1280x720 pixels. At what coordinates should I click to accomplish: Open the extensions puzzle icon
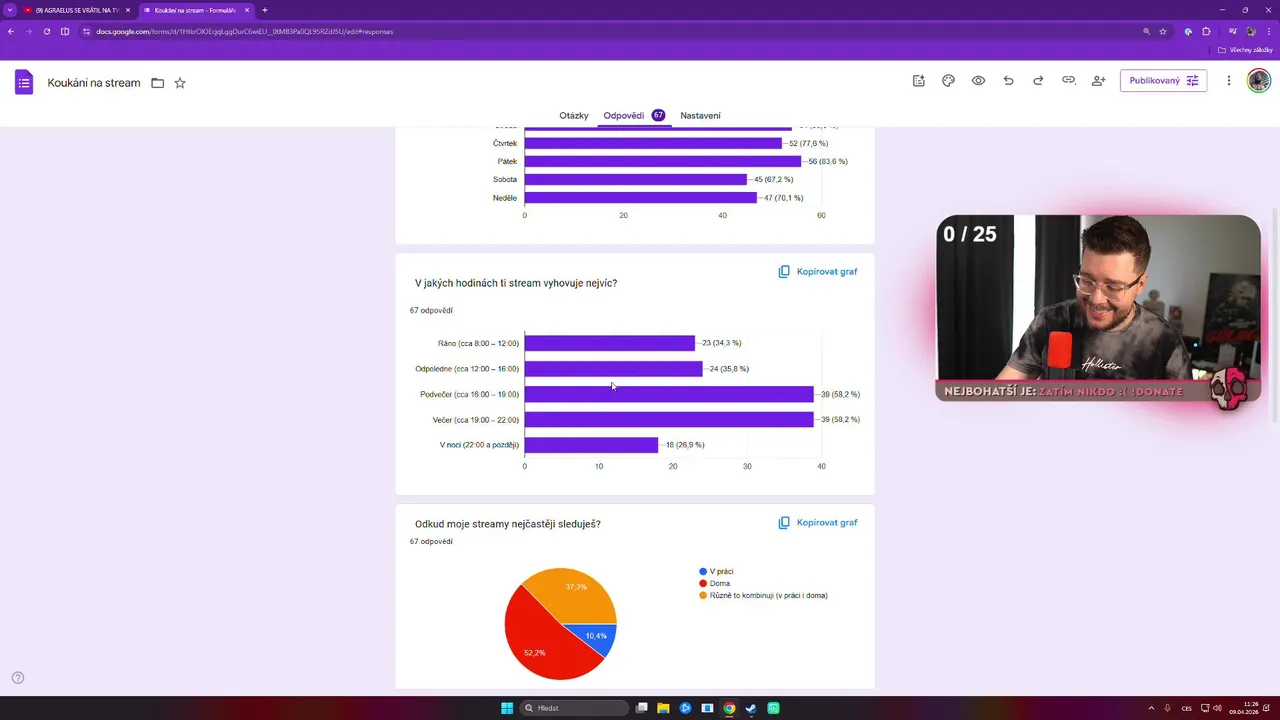[1206, 31]
